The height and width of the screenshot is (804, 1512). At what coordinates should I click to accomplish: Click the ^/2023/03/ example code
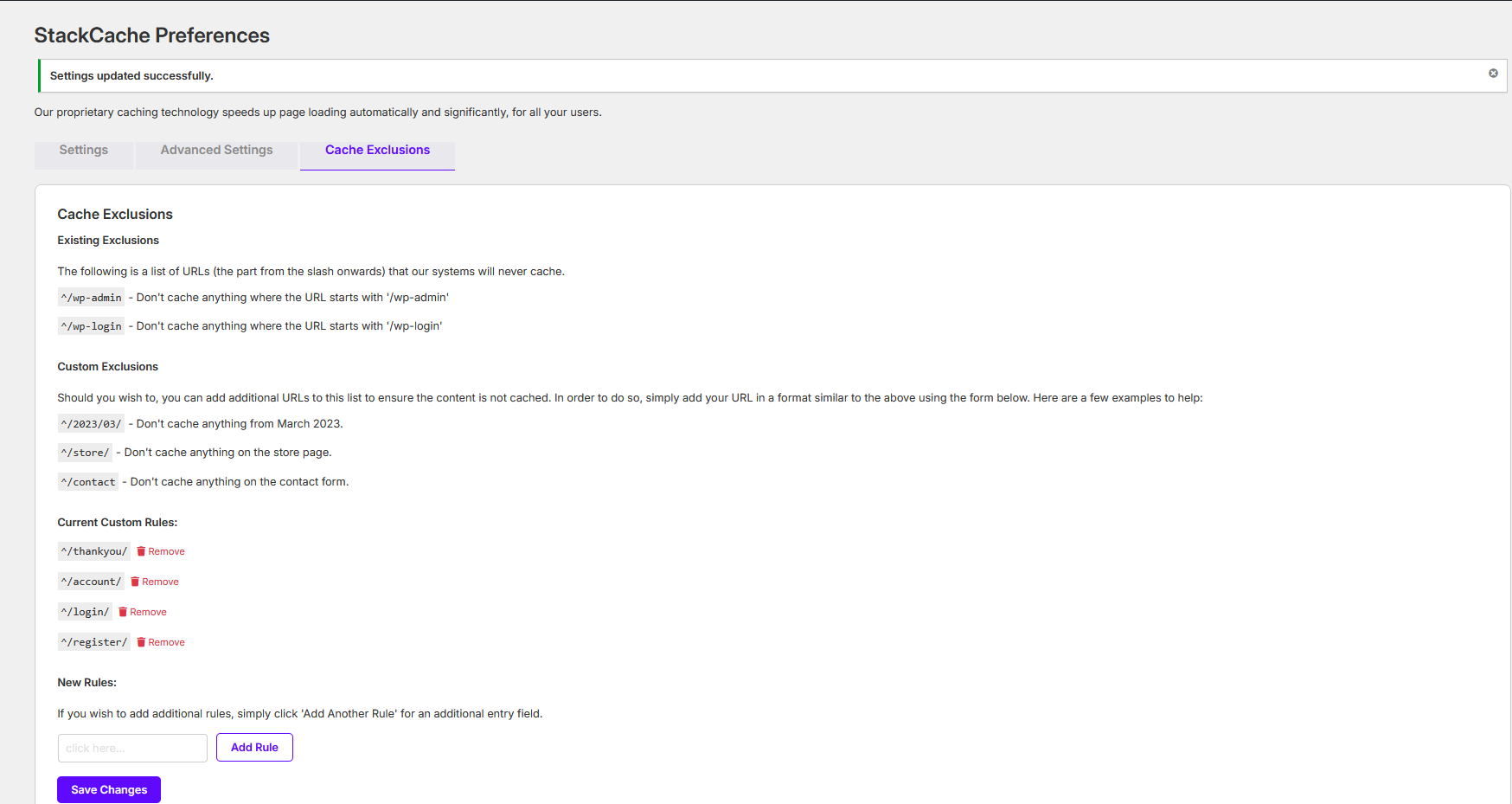point(91,424)
